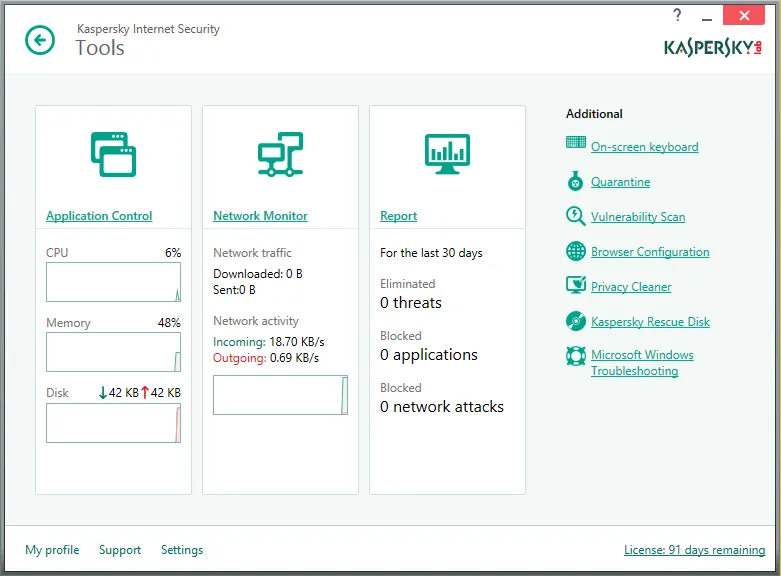Click 'For the last 30 days' text
Screen dimensions: 781x576
(x=431, y=253)
